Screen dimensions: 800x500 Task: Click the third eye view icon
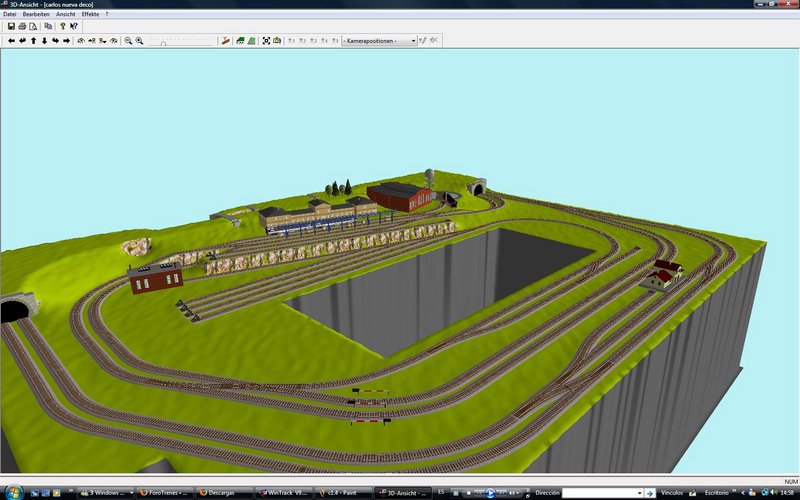tap(103, 41)
